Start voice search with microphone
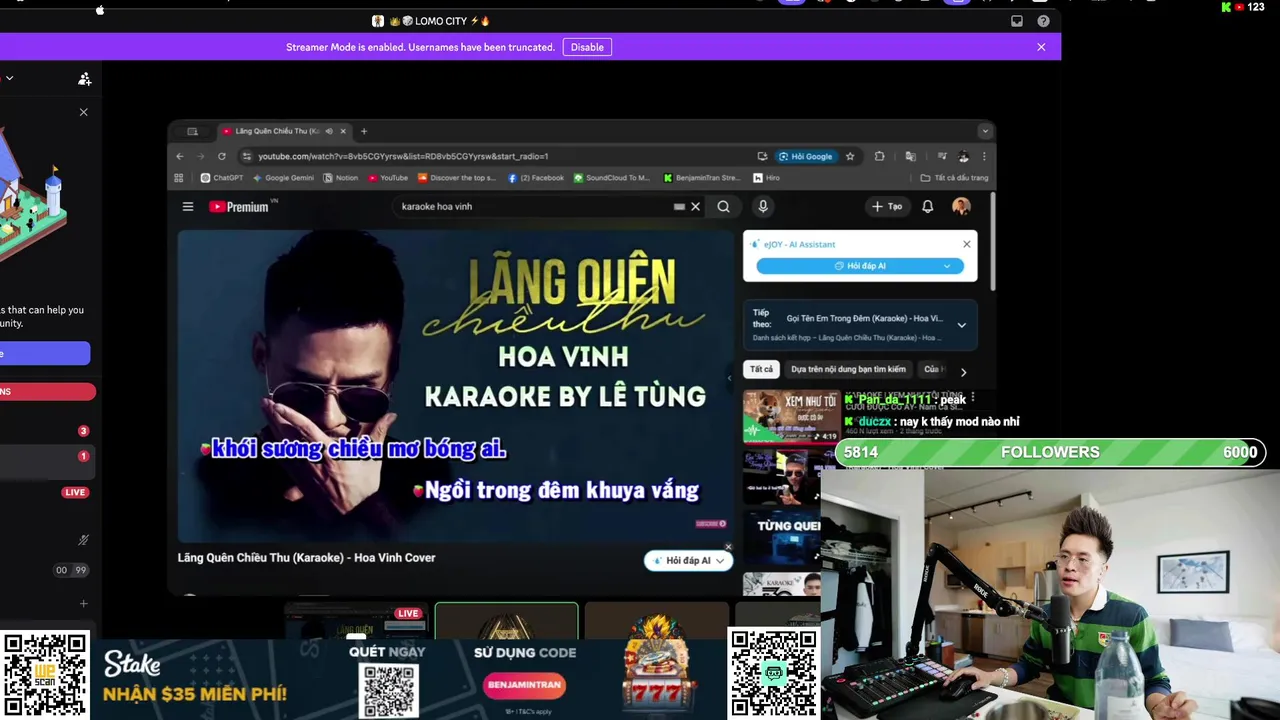Viewport: 1280px width, 720px height. point(763,207)
